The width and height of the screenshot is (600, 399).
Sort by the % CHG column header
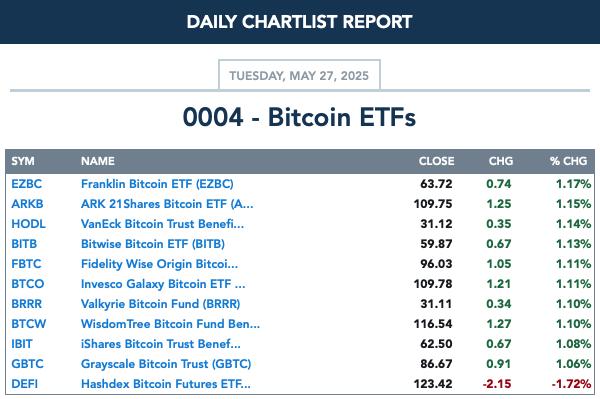tap(568, 161)
